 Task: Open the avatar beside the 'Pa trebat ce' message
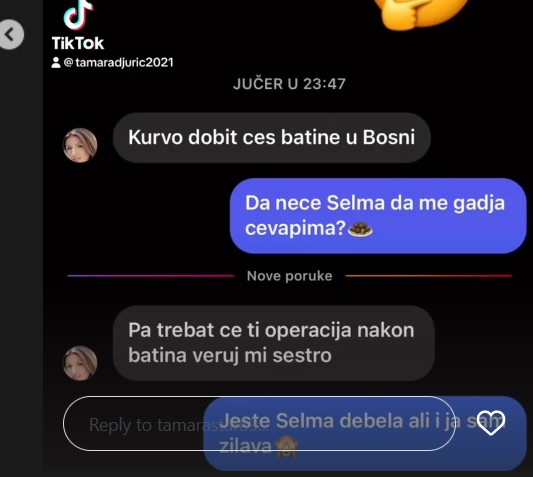pyautogui.click(x=80, y=363)
